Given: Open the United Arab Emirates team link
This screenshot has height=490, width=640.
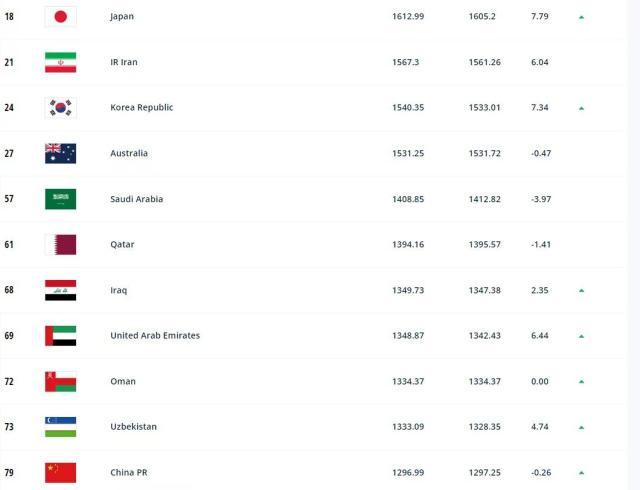Looking at the screenshot, I should point(155,336).
